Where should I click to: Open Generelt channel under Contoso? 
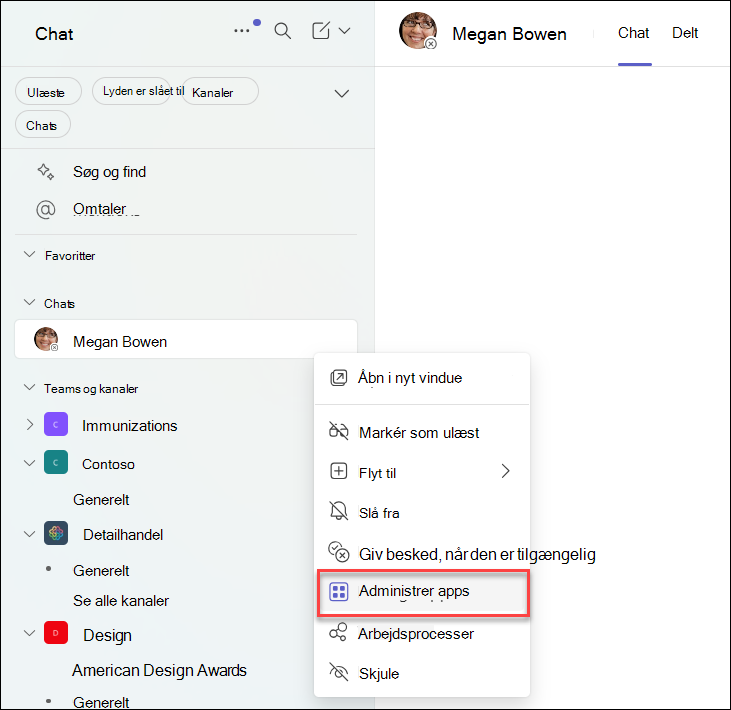pyautogui.click(x=101, y=500)
